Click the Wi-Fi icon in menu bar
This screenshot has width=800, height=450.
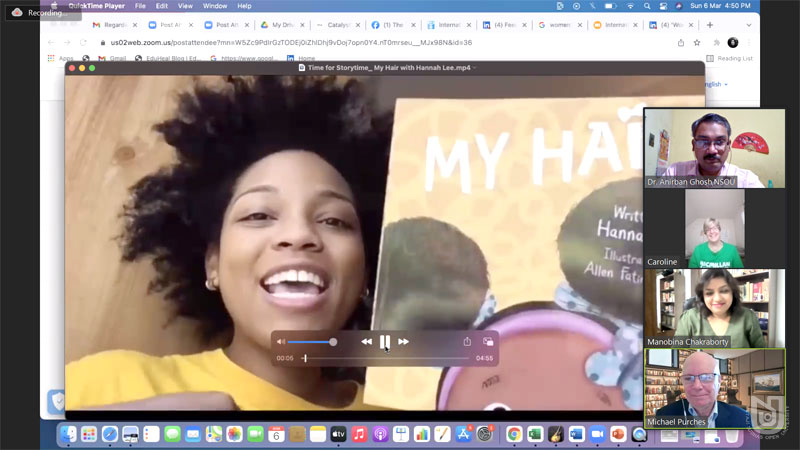631,6
